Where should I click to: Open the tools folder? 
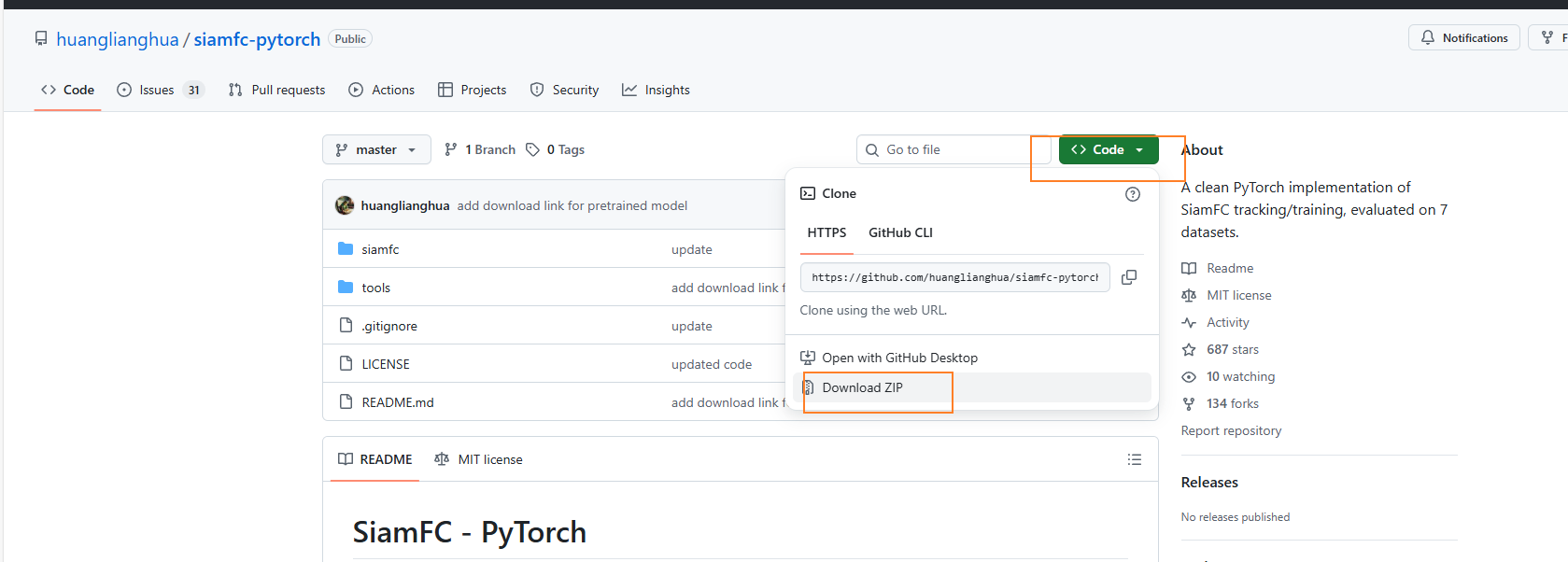(x=375, y=288)
